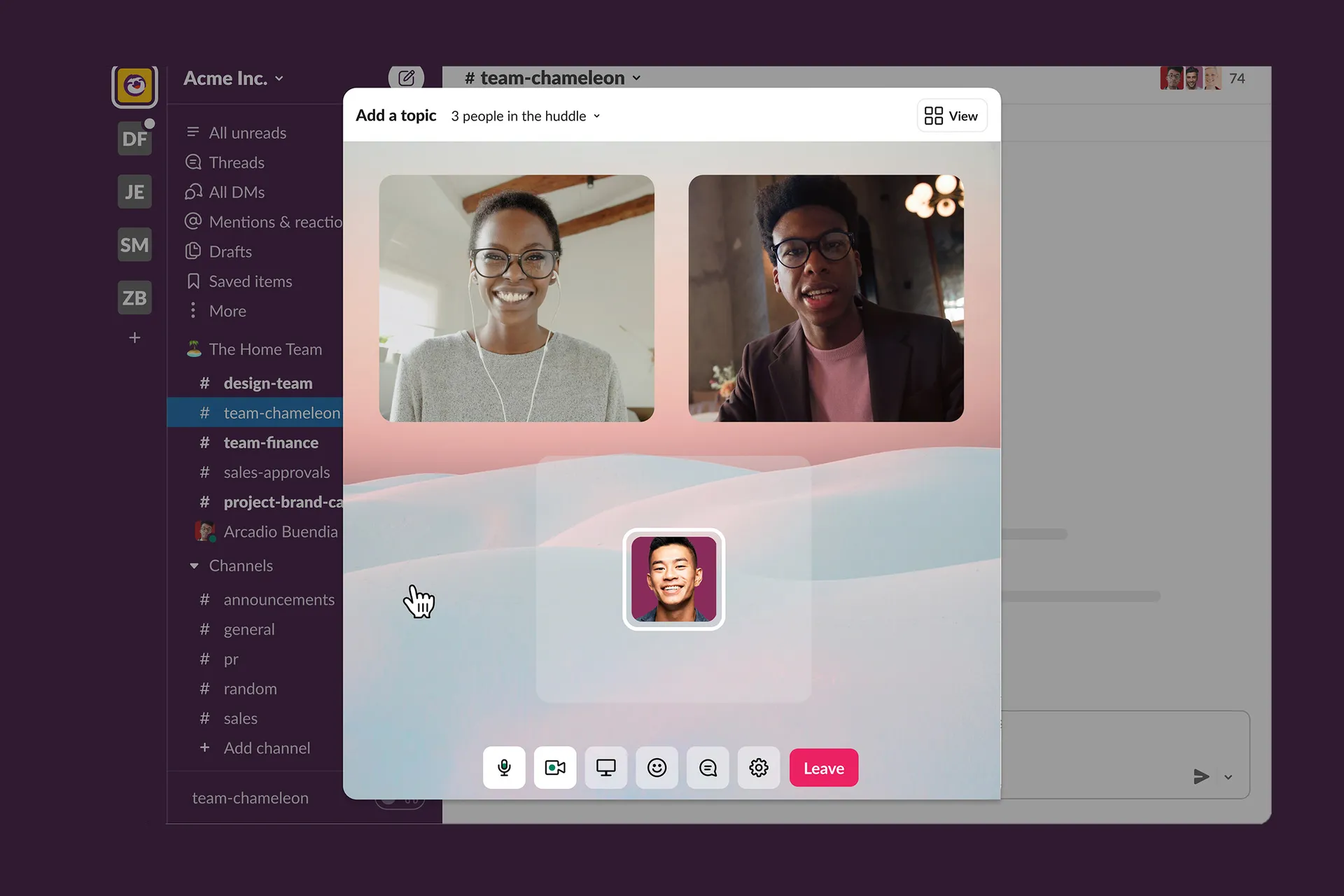Open huddle settings gear
The image size is (1344, 896).
click(759, 768)
